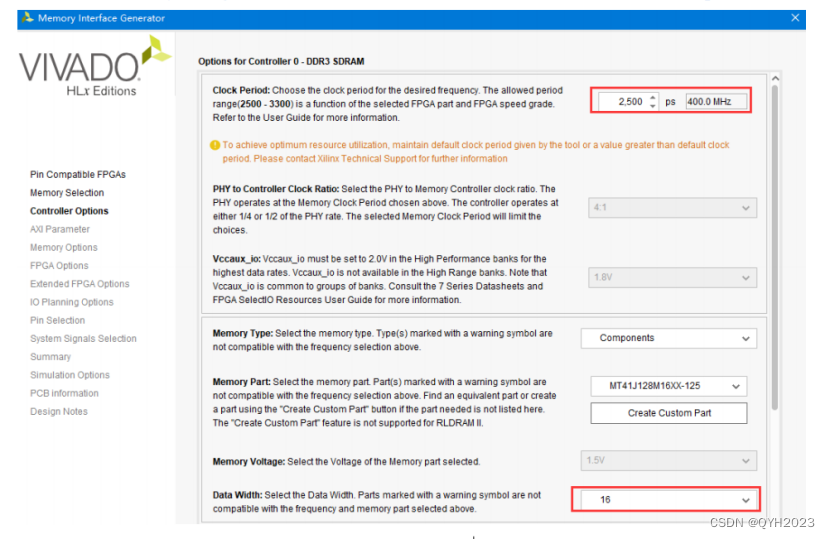
Task: Click the 400.0 MHz frequency field
Action: tap(716, 102)
